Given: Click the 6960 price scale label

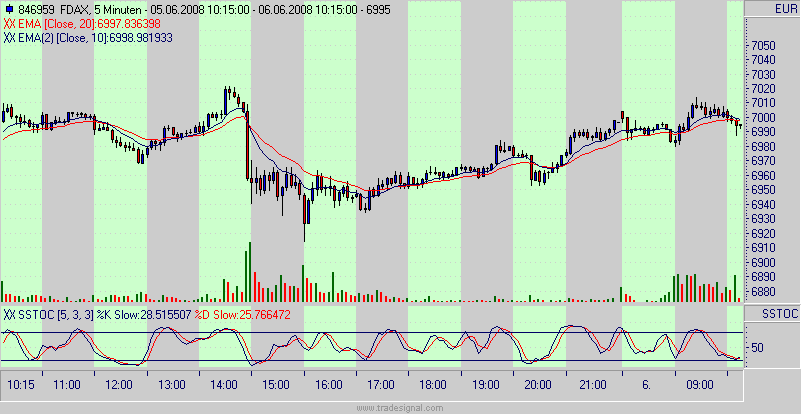Looking at the screenshot, I should pyautogui.click(x=763, y=176).
